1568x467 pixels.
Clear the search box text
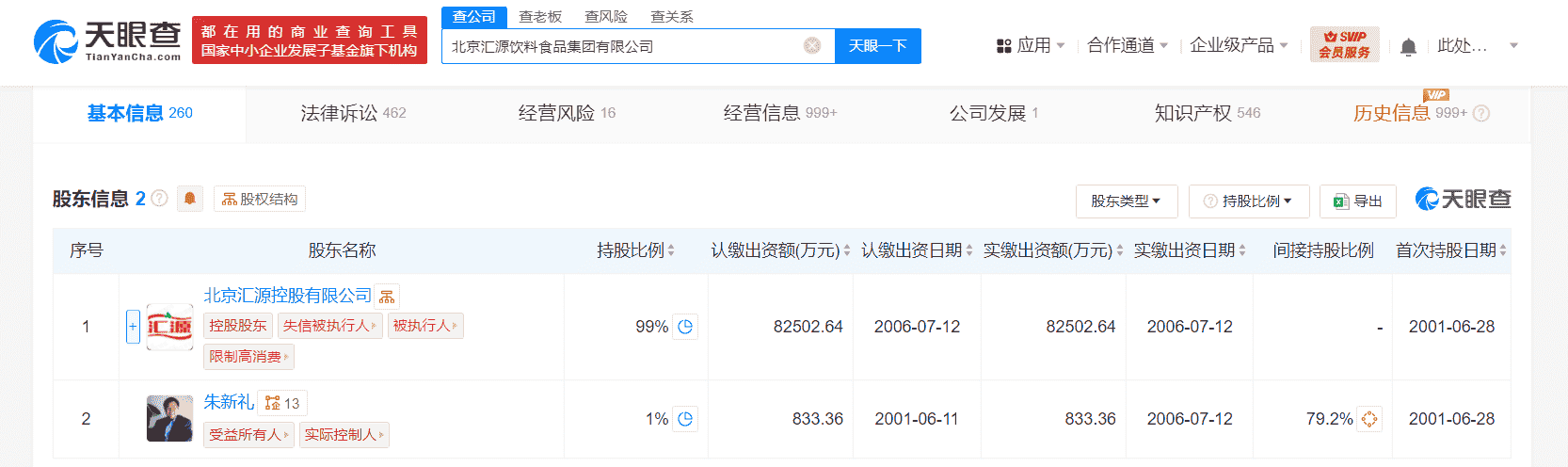coord(812,46)
